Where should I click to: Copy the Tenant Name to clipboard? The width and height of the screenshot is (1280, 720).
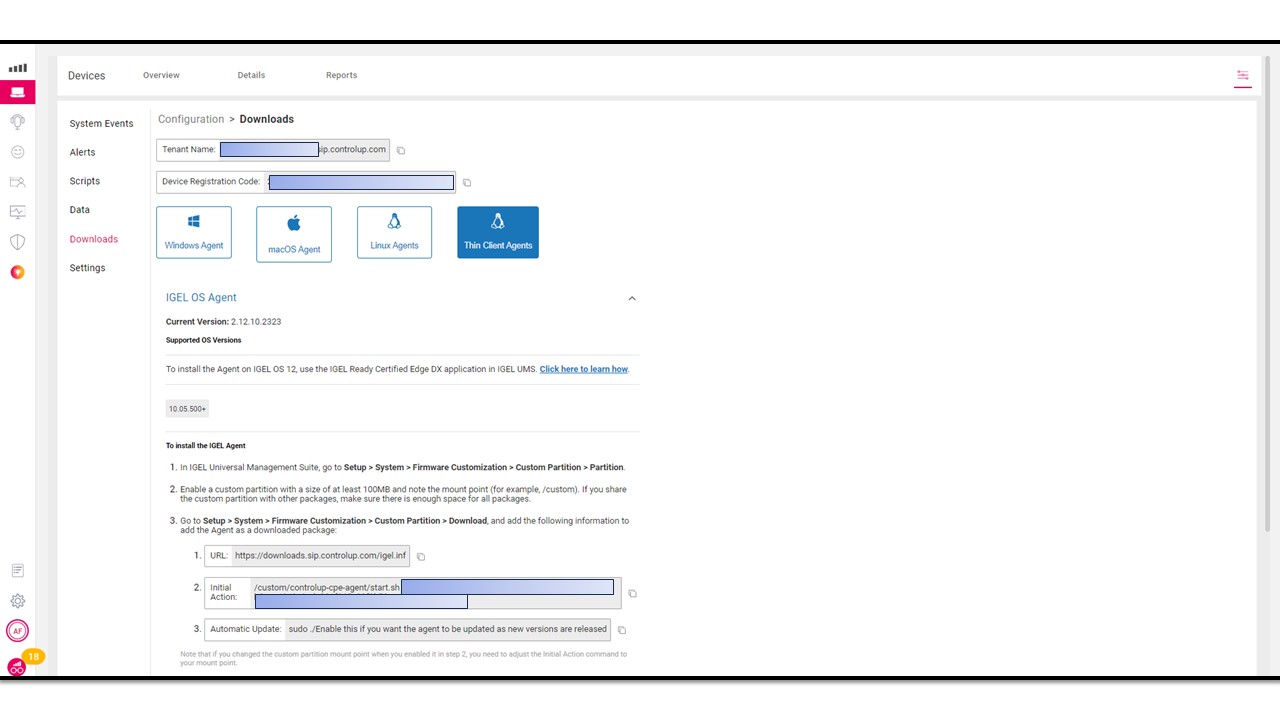(x=401, y=151)
